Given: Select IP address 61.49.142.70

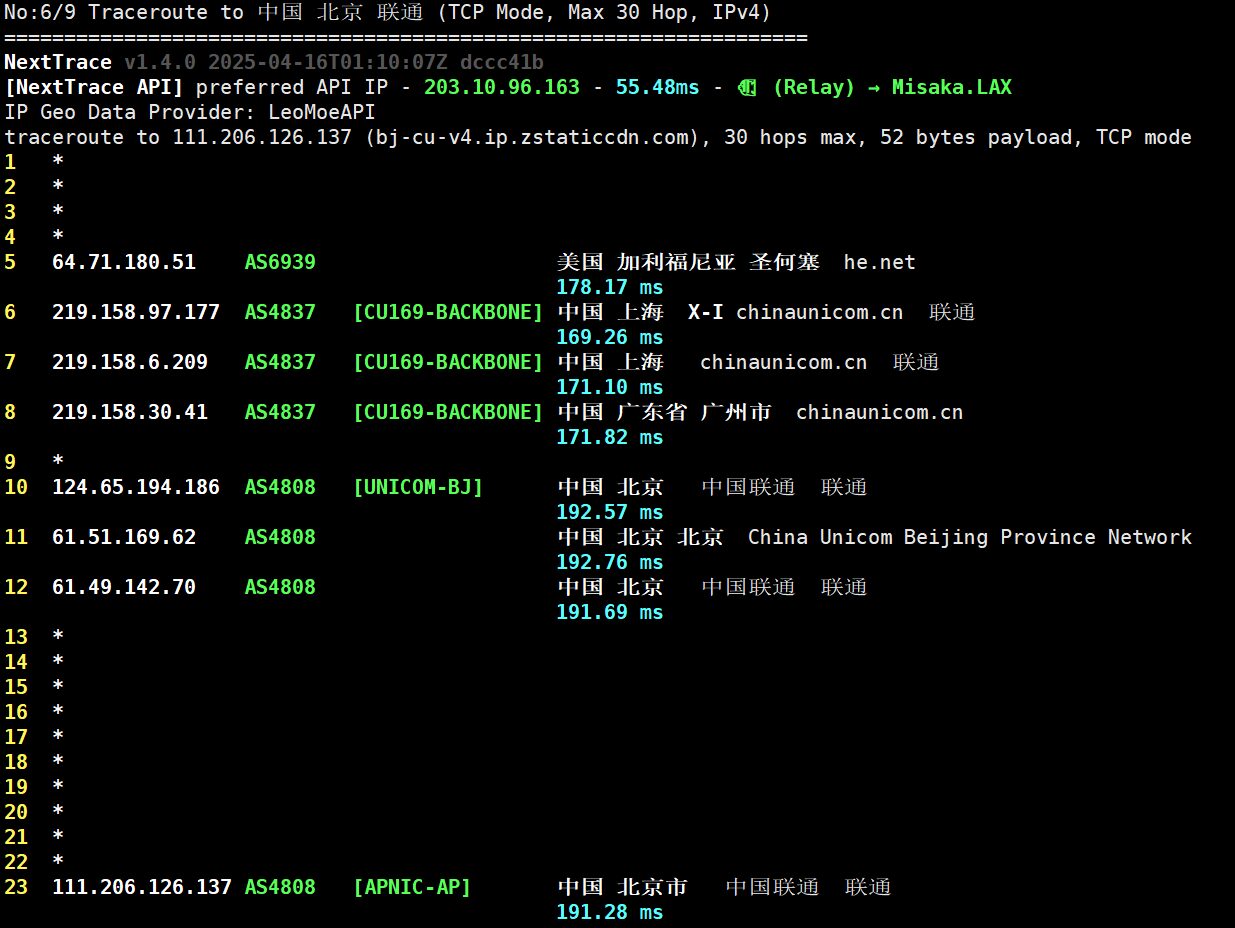Looking at the screenshot, I should coord(124,587).
